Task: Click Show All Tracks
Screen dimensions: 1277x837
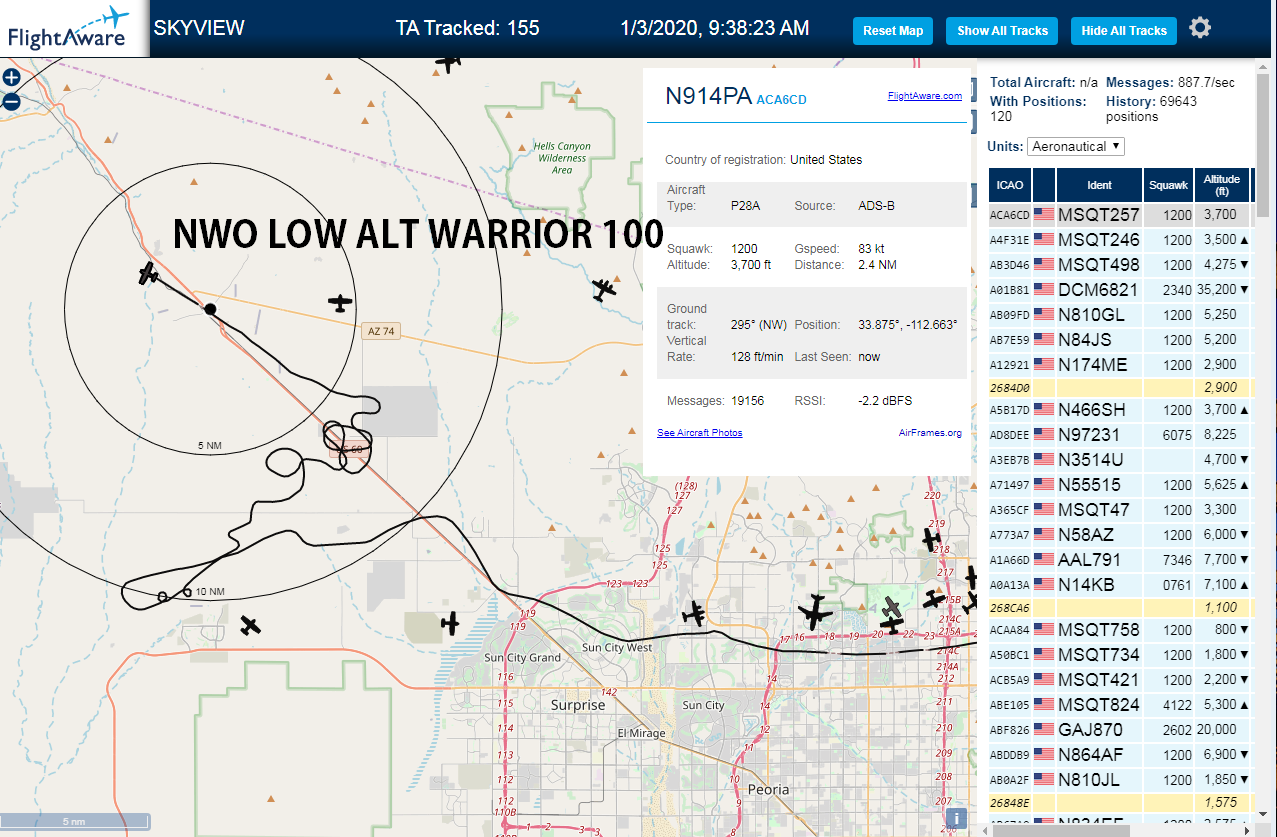Action: pyautogui.click(x=1002, y=30)
